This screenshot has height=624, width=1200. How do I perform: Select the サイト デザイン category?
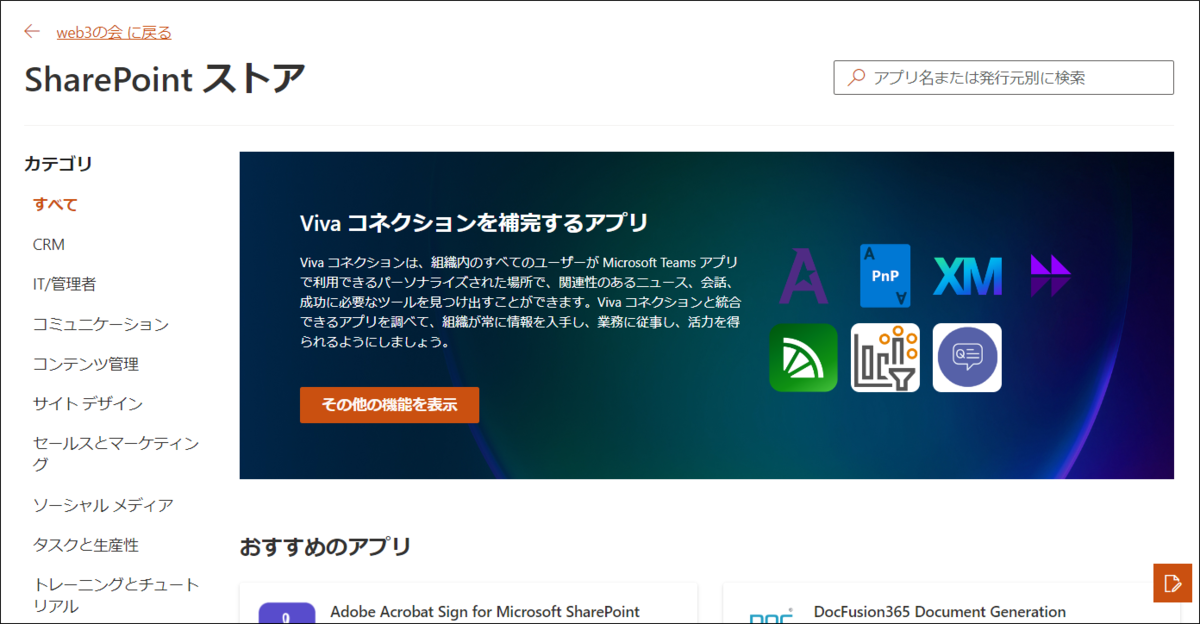click(88, 404)
